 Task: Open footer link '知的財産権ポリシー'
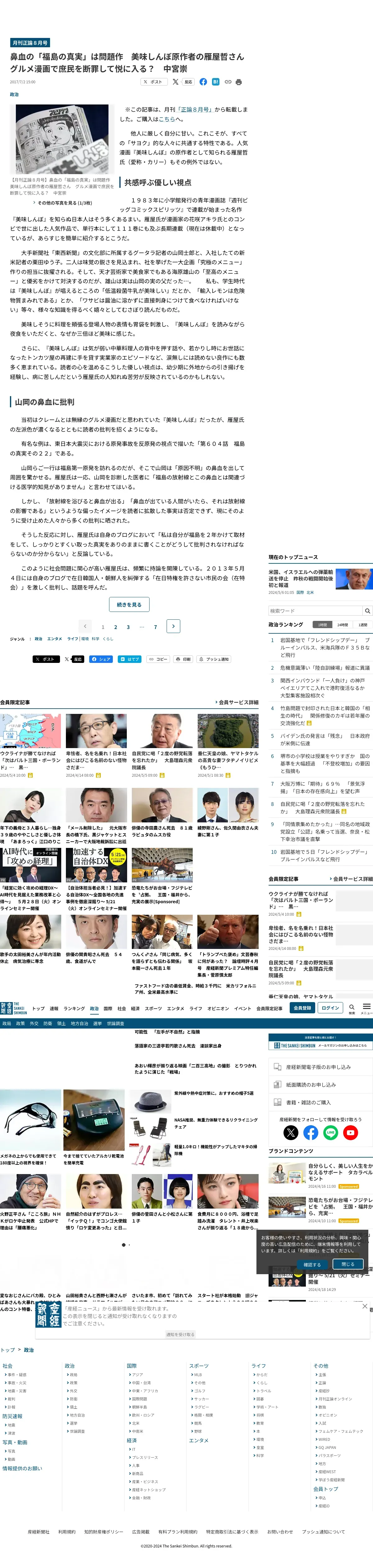(104, 1532)
